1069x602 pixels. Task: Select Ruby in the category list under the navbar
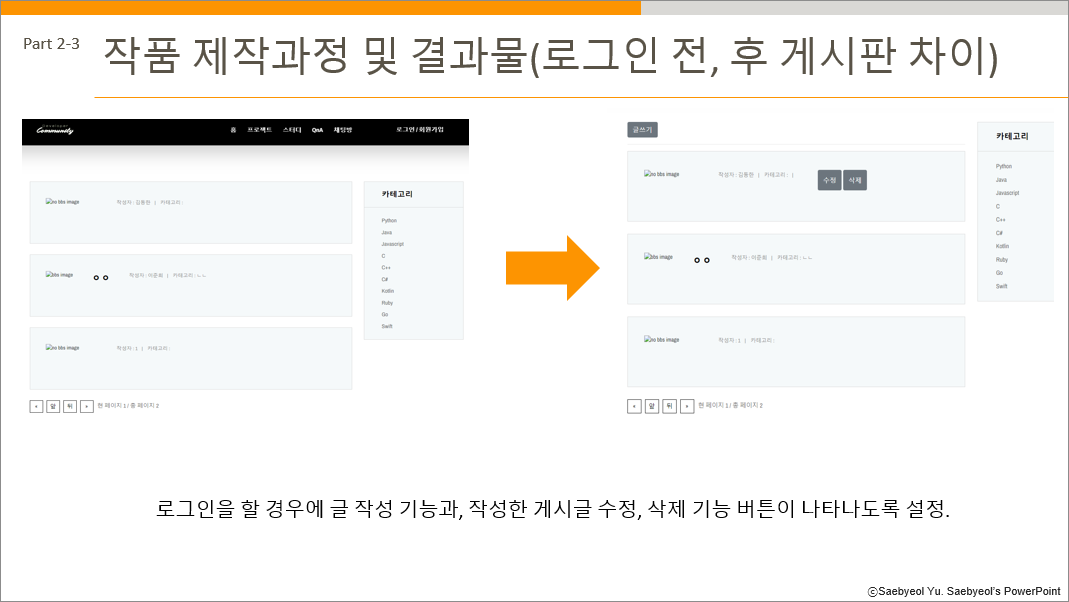[x=387, y=303]
